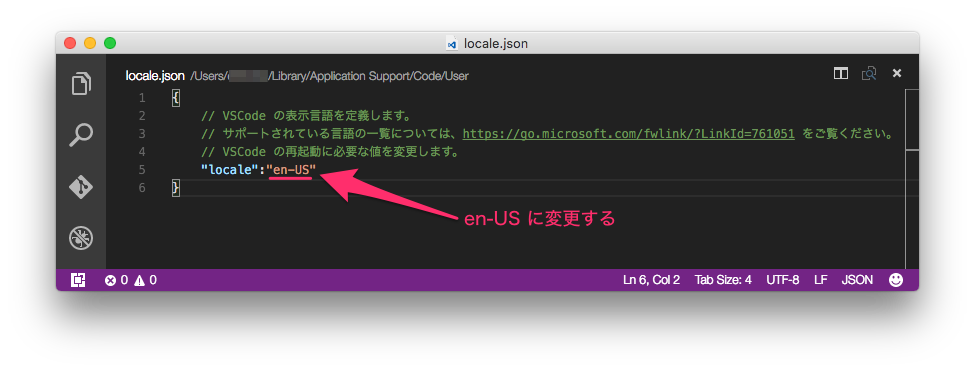The image size is (975, 371).
Task: Change indentation via Tab Size: 4
Action: [x=723, y=280]
